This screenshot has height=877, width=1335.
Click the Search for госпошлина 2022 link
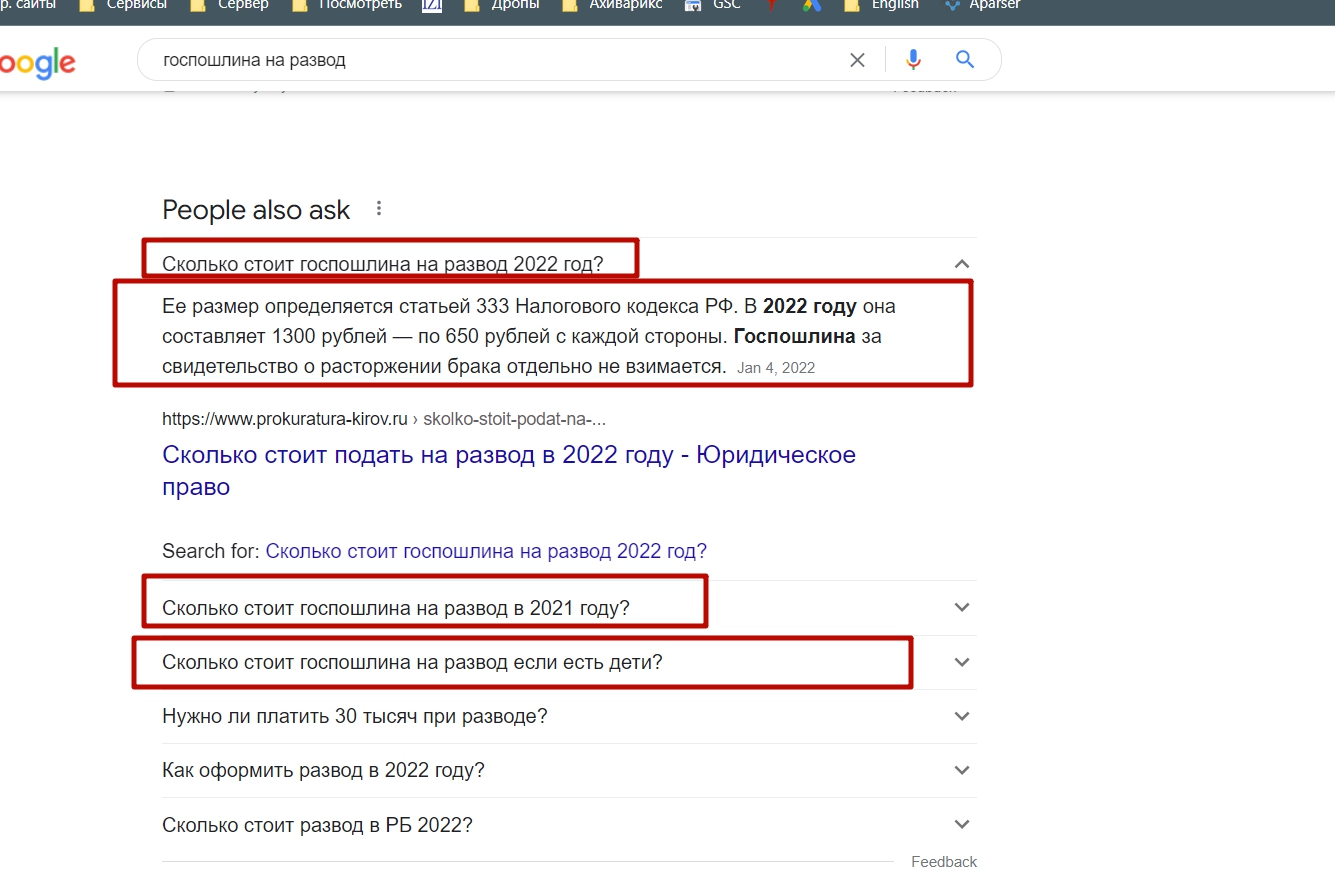click(x=485, y=551)
